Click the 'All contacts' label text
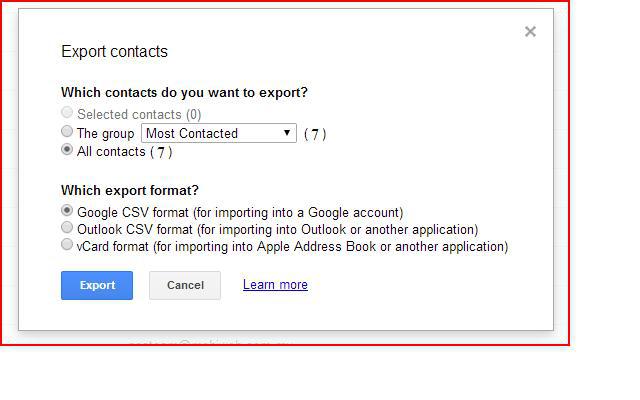Image resolution: width=640 pixels, height=400 pixels. click(111, 152)
